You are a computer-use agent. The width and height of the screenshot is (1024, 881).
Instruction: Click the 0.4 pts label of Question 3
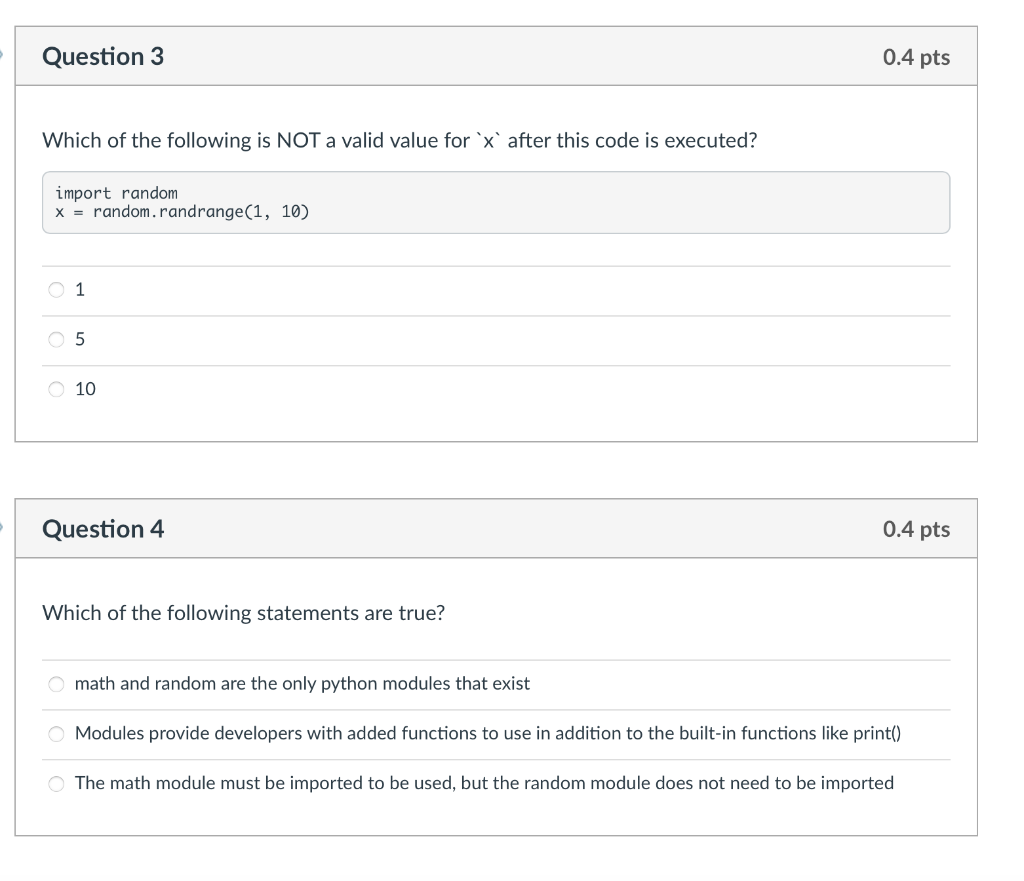click(916, 57)
